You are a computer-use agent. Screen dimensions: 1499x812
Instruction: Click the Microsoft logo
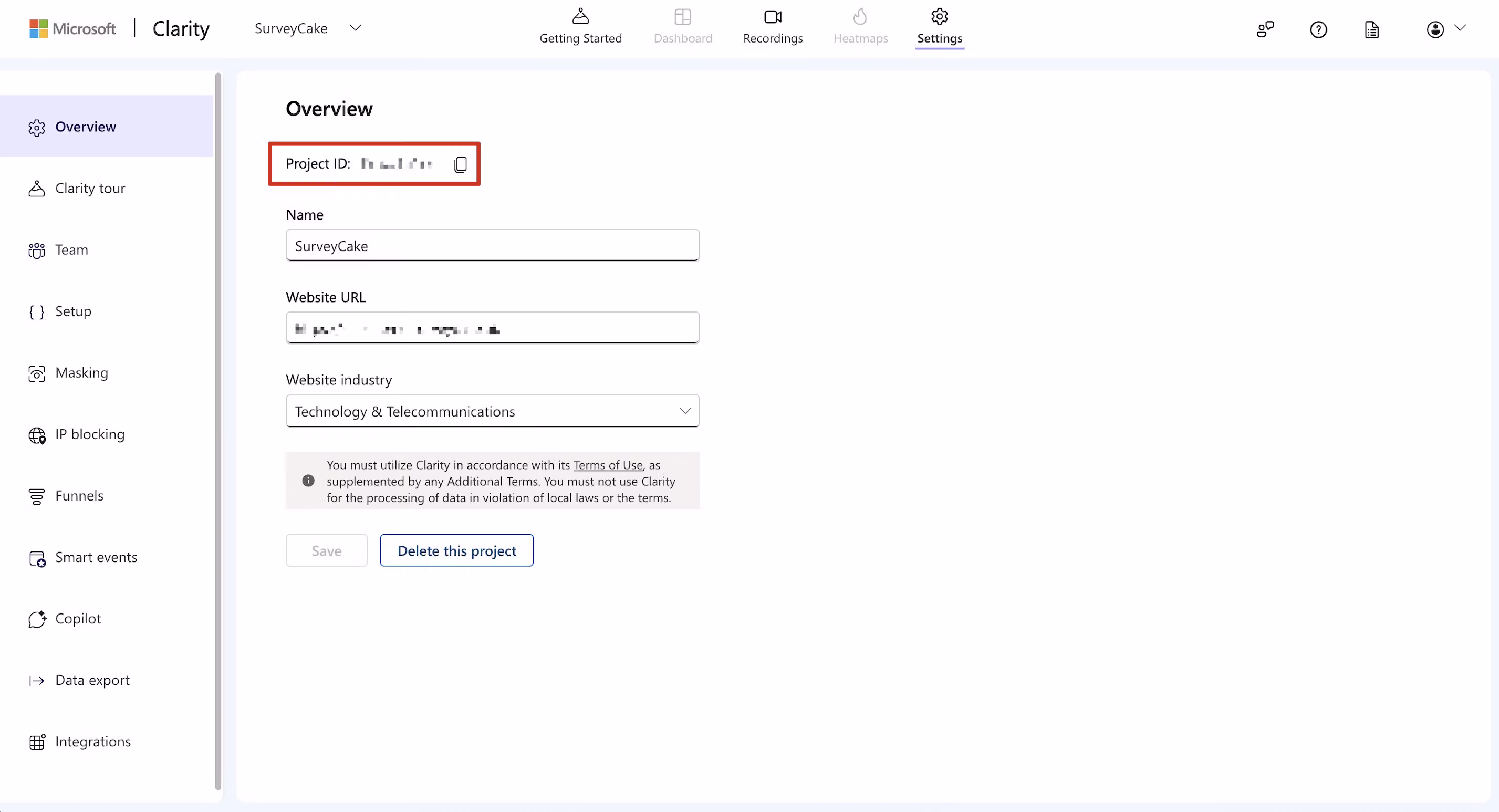tap(72, 28)
